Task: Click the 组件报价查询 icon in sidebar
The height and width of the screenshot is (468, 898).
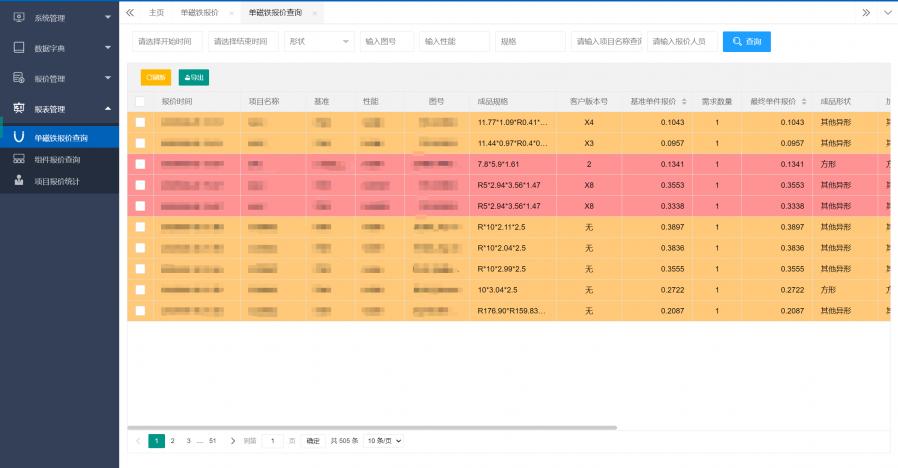Action: (19, 159)
